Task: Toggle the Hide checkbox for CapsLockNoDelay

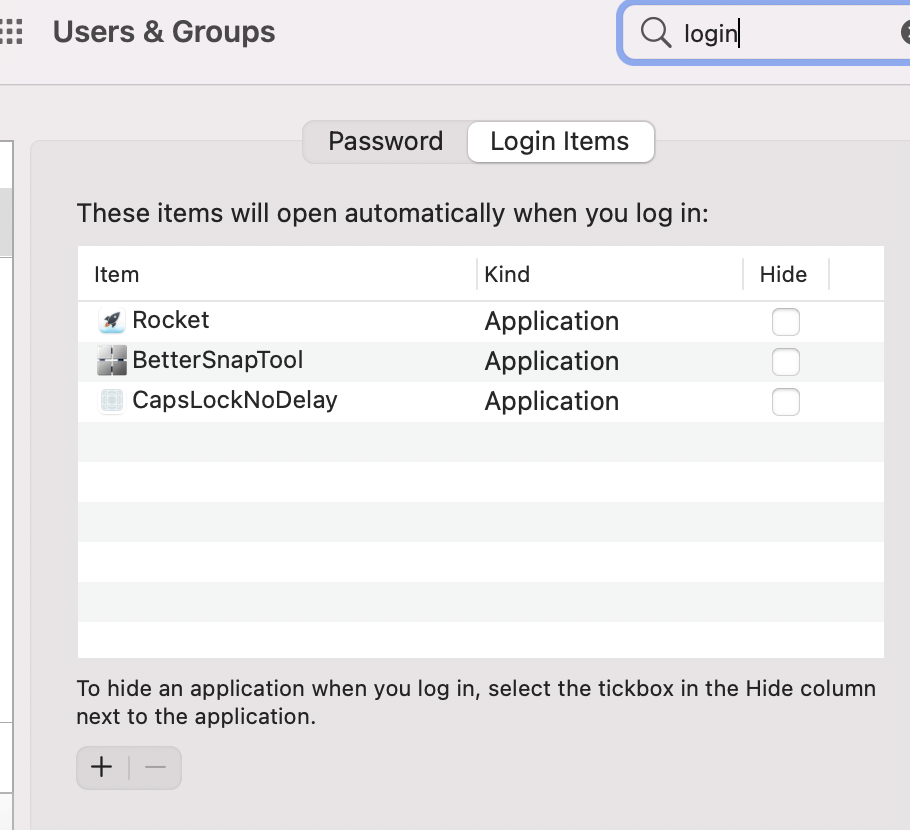Action: point(786,401)
